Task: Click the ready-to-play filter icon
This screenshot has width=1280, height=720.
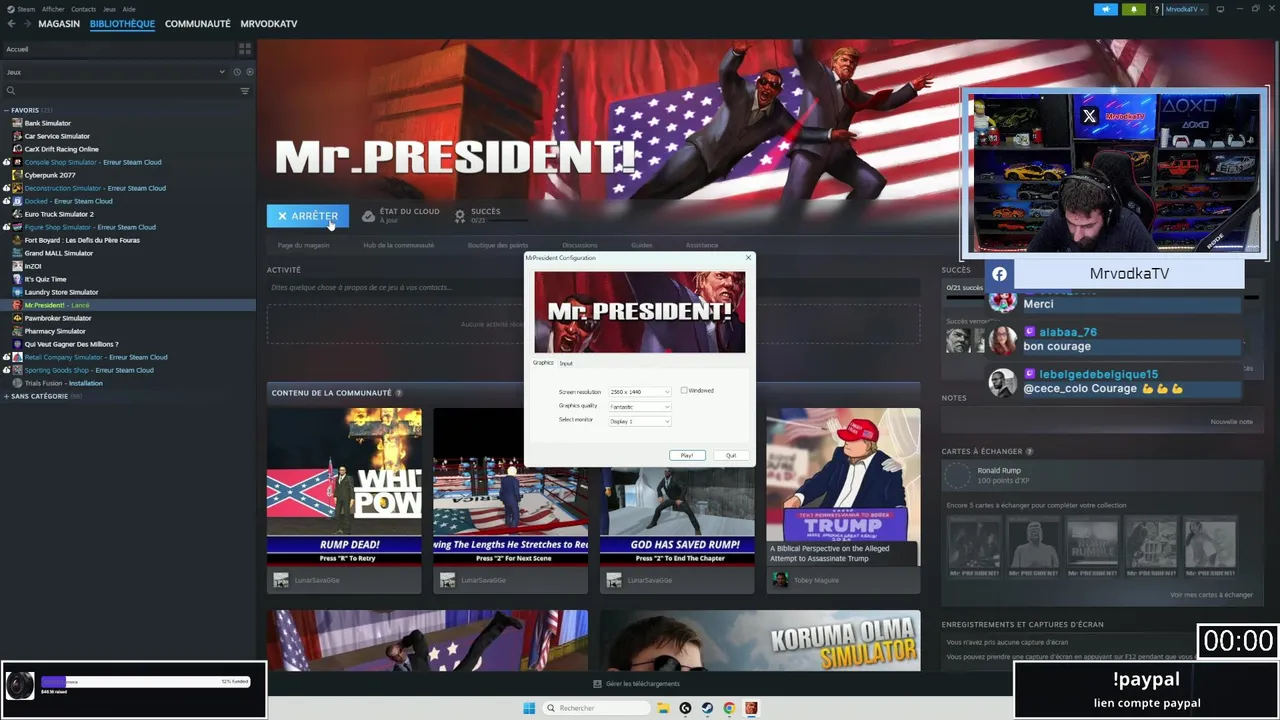Action: coord(250,72)
